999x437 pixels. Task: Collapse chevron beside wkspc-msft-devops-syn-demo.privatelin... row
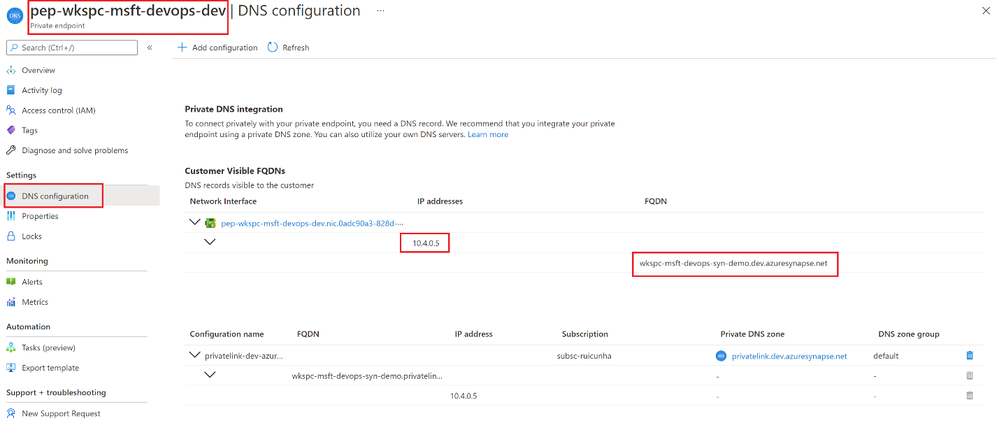pos(210,375)
